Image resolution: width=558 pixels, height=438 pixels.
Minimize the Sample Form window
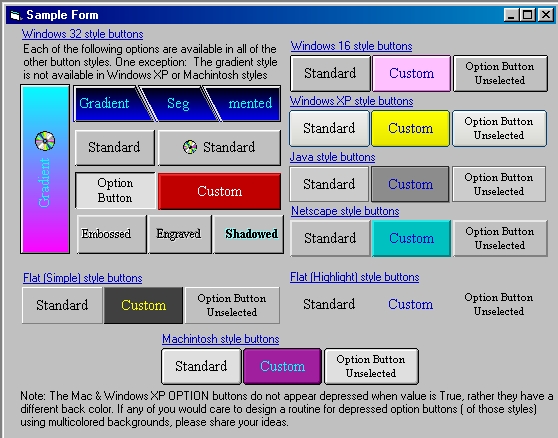tap(511, 15)
